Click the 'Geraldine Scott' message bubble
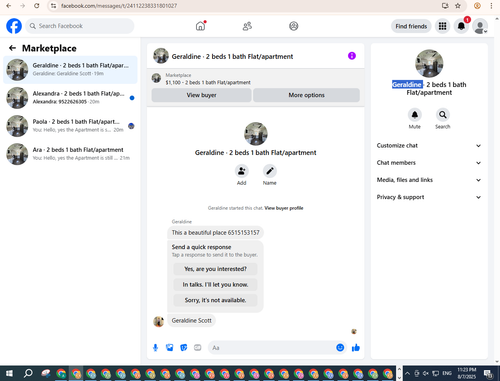Screen dimensions: 500x381 tap(191, 320)
